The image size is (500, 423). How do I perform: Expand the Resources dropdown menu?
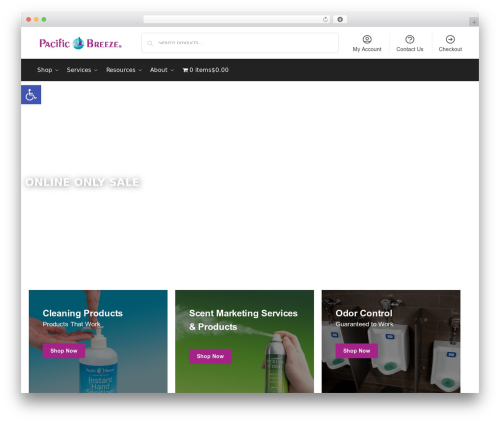pyautogui.click(x=124, y=70)
